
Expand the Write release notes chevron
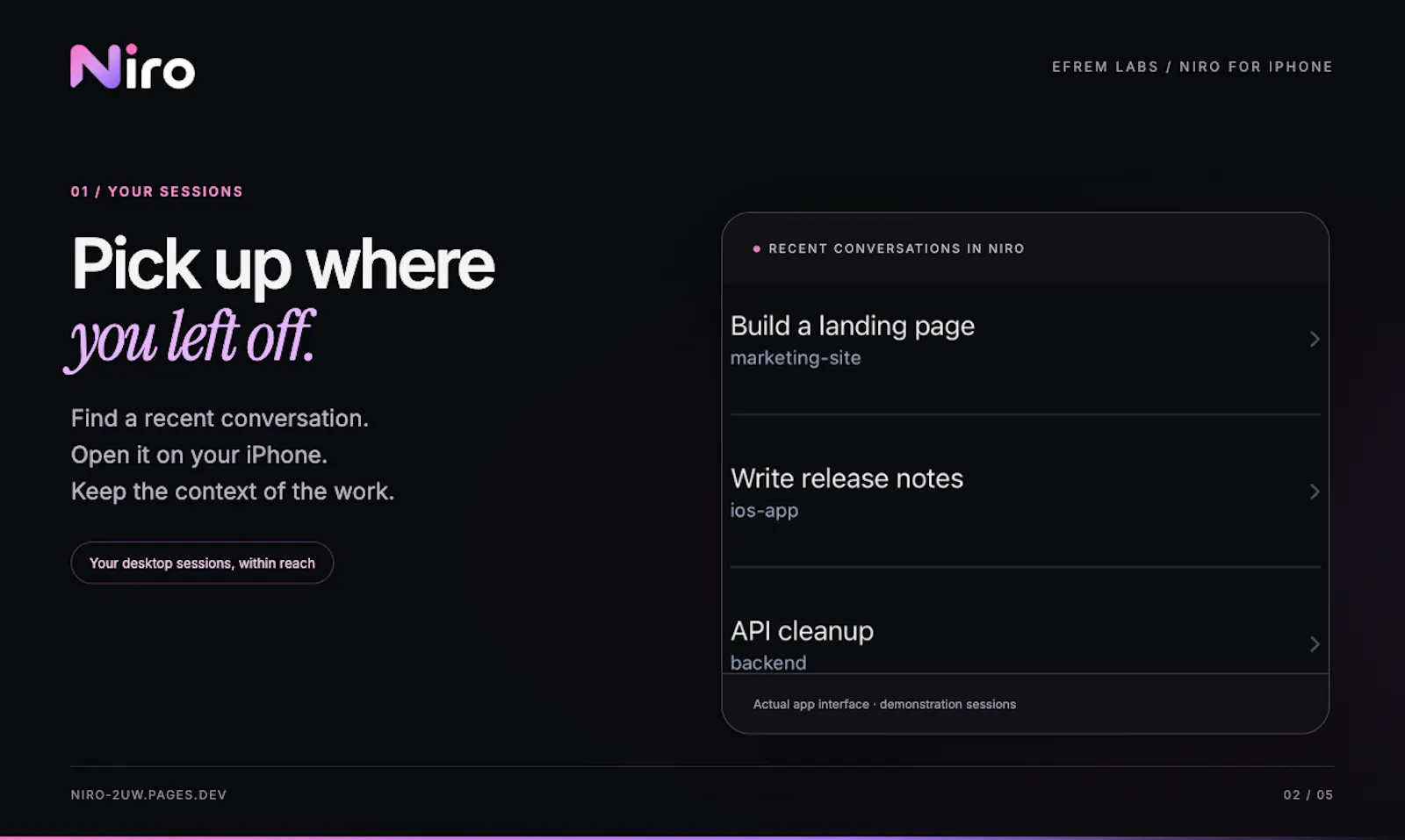[1315, 492]
